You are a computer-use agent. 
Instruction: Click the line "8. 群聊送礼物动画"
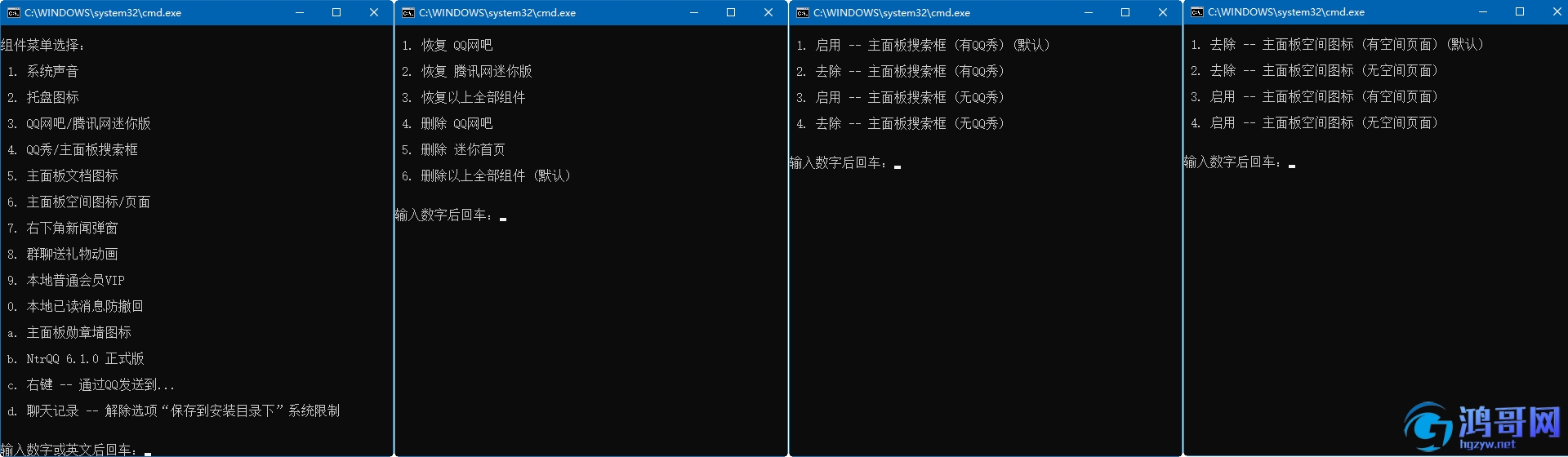[x=63, y=255]
